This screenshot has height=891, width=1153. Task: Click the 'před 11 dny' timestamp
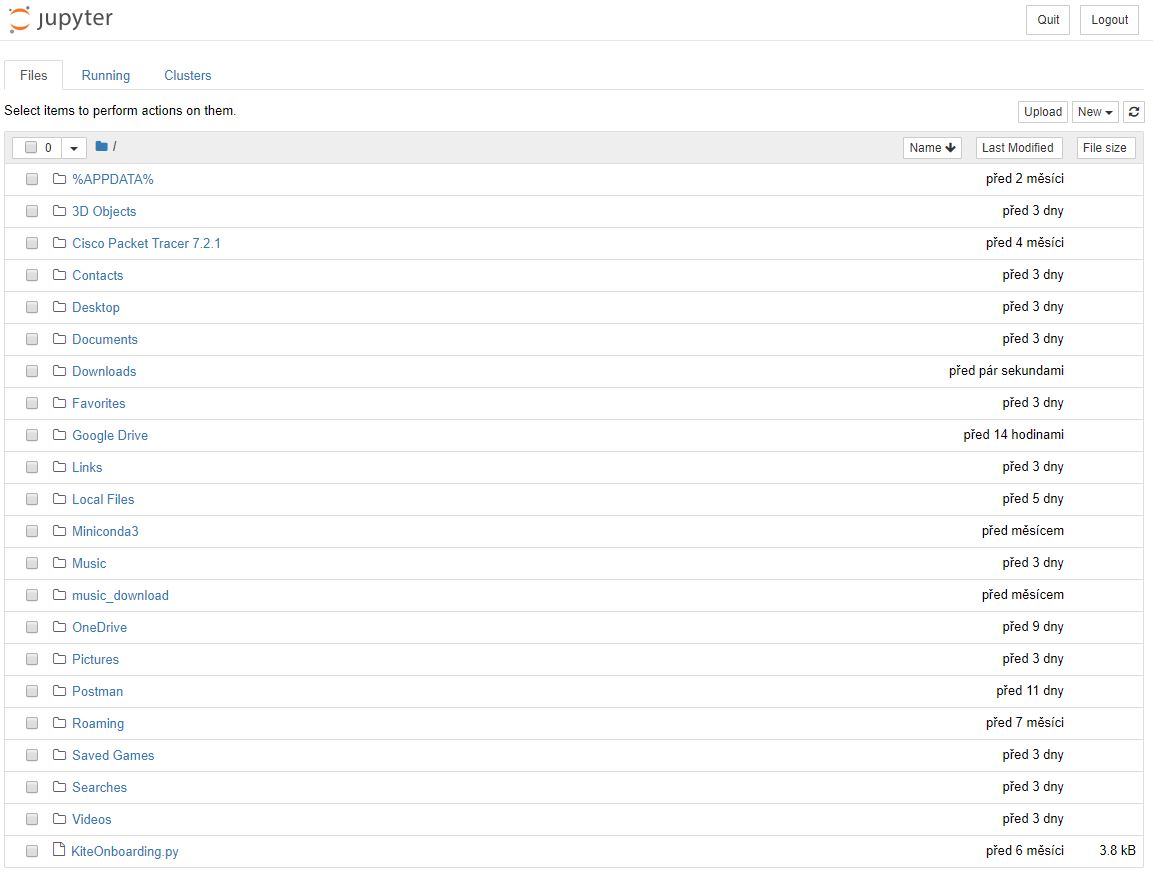pos(1029,690)
